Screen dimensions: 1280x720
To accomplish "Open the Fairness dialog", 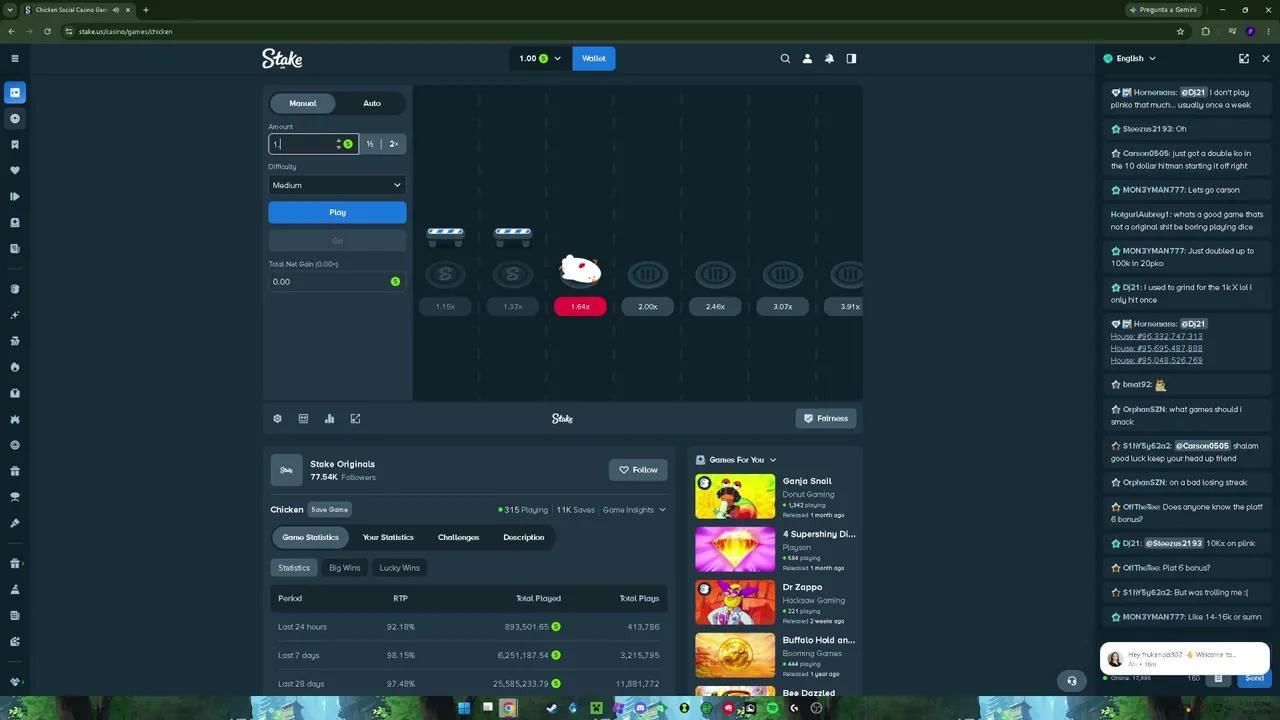I will pos(826,418).
